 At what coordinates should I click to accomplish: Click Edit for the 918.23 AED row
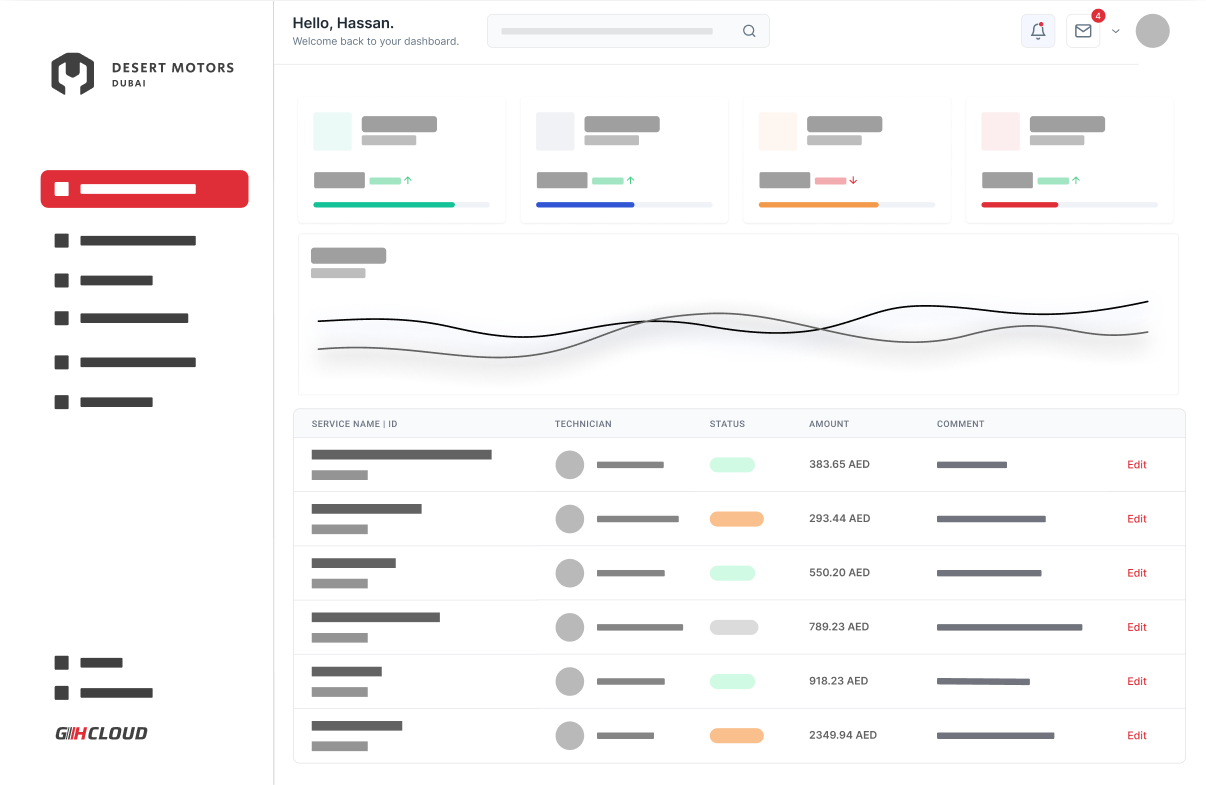click(x=1137, y=681)
